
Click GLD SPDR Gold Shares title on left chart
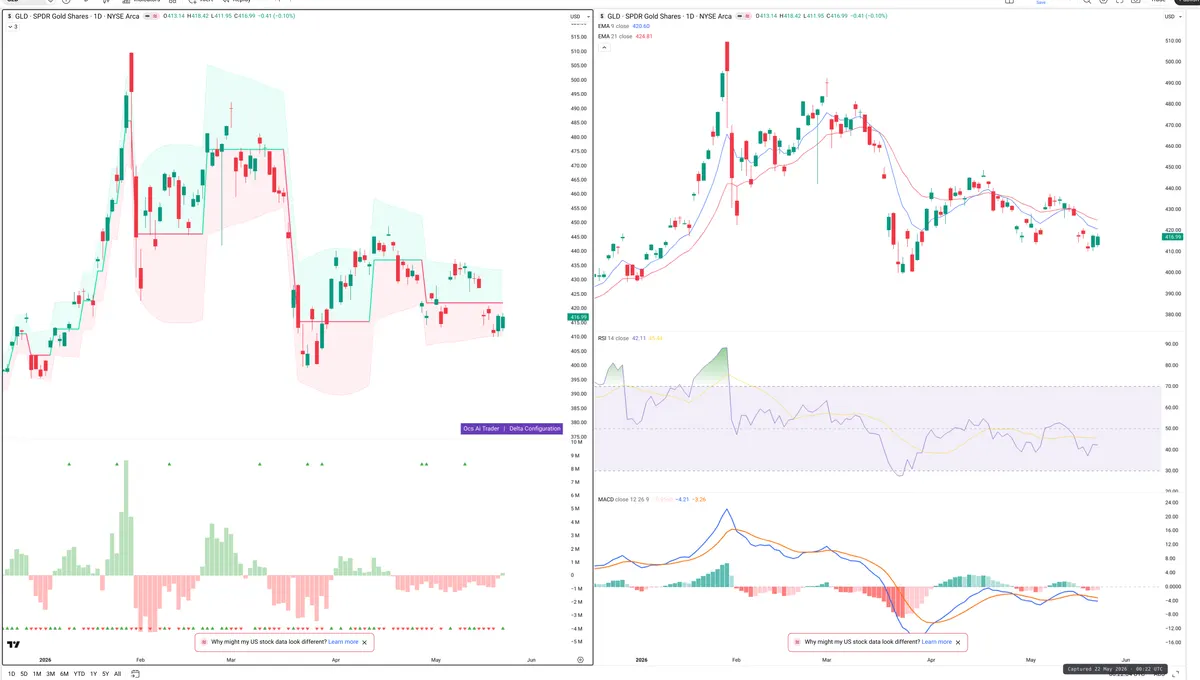click(x=77, y=17)
